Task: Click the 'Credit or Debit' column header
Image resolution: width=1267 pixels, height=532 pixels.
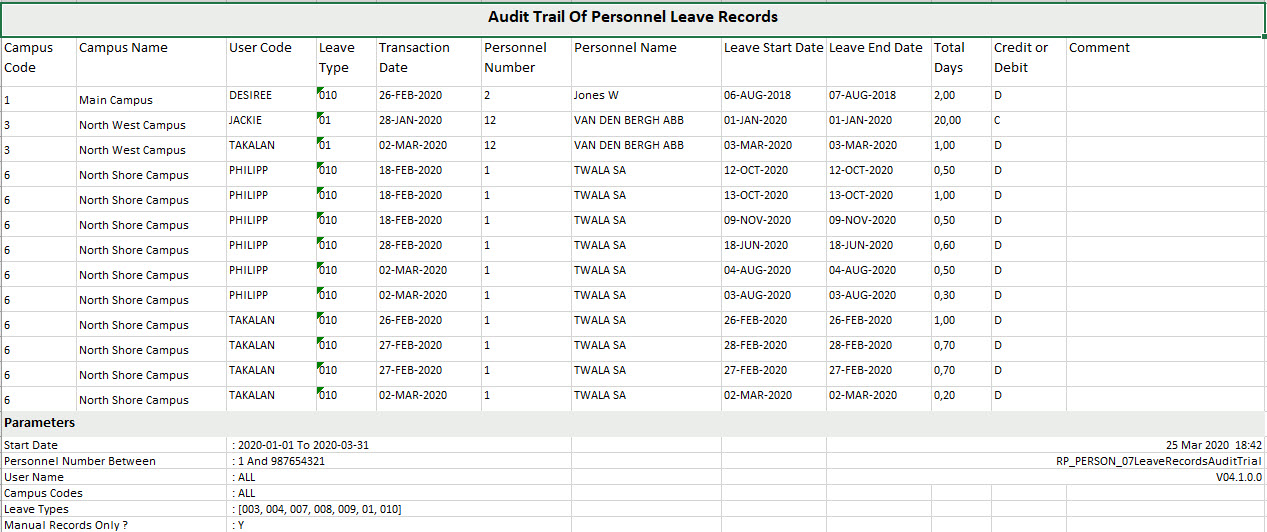Action: 1020,58
